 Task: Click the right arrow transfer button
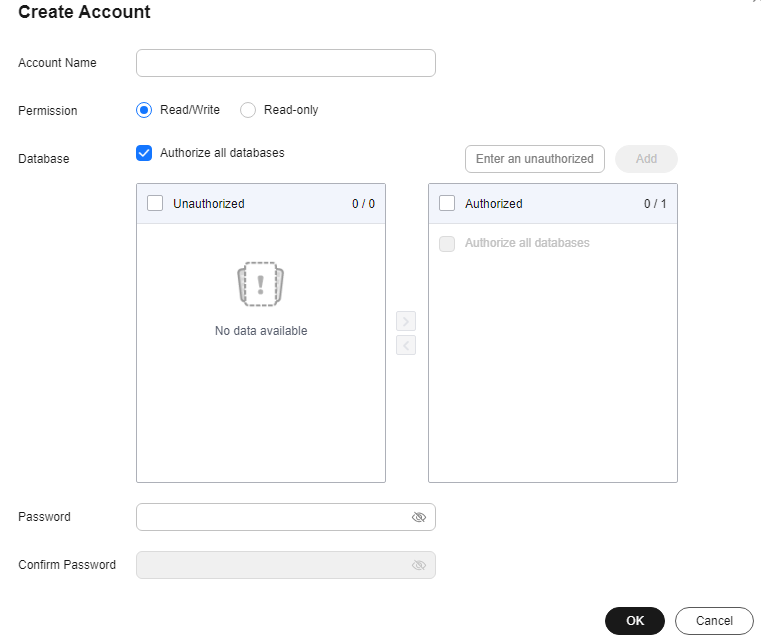(406, 321)
